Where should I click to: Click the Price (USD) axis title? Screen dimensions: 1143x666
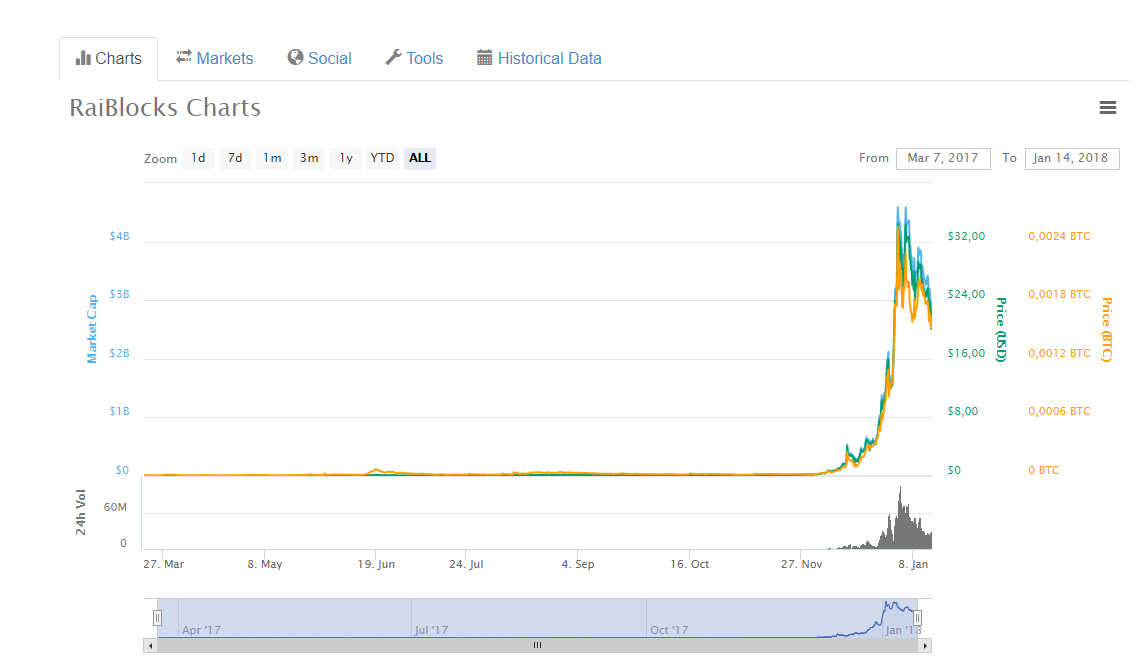1002,329
